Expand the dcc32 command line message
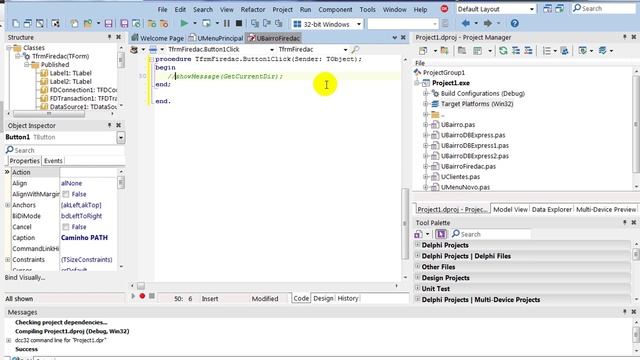The width and height of the screenshot is (640, 360). coord(9,340)
